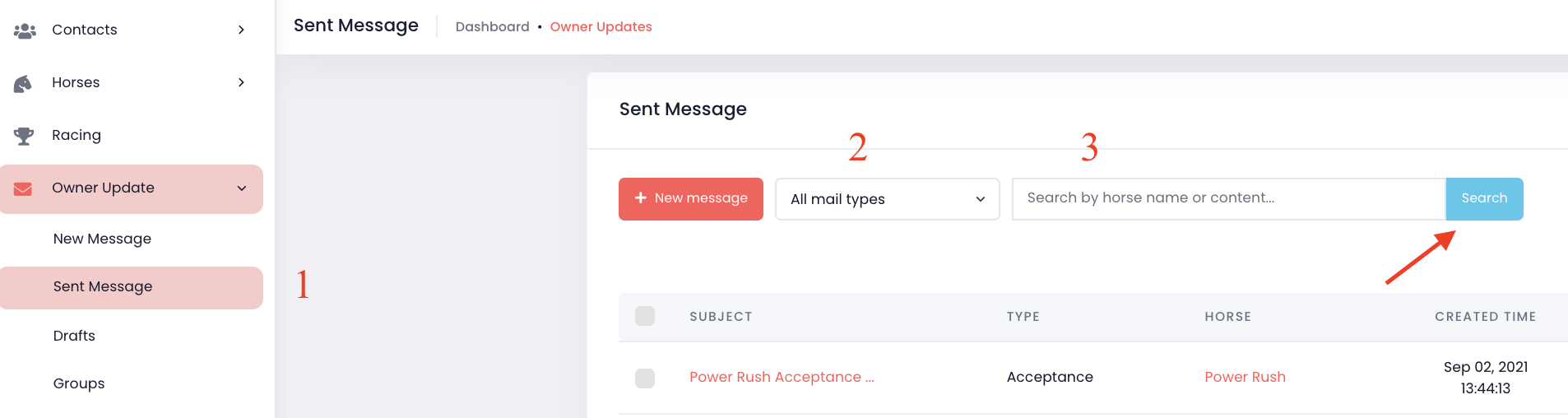Focus the horse name search field
1568x418 pixels.
tap(1228, 198)
